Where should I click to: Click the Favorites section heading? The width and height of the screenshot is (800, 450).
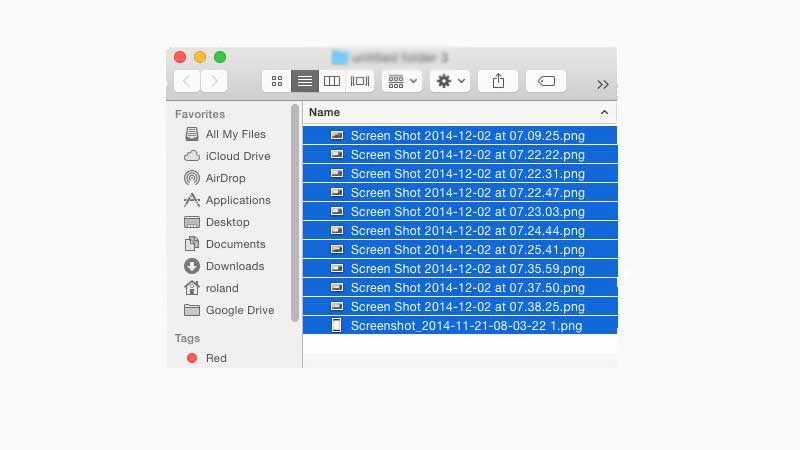pos(200,114)
